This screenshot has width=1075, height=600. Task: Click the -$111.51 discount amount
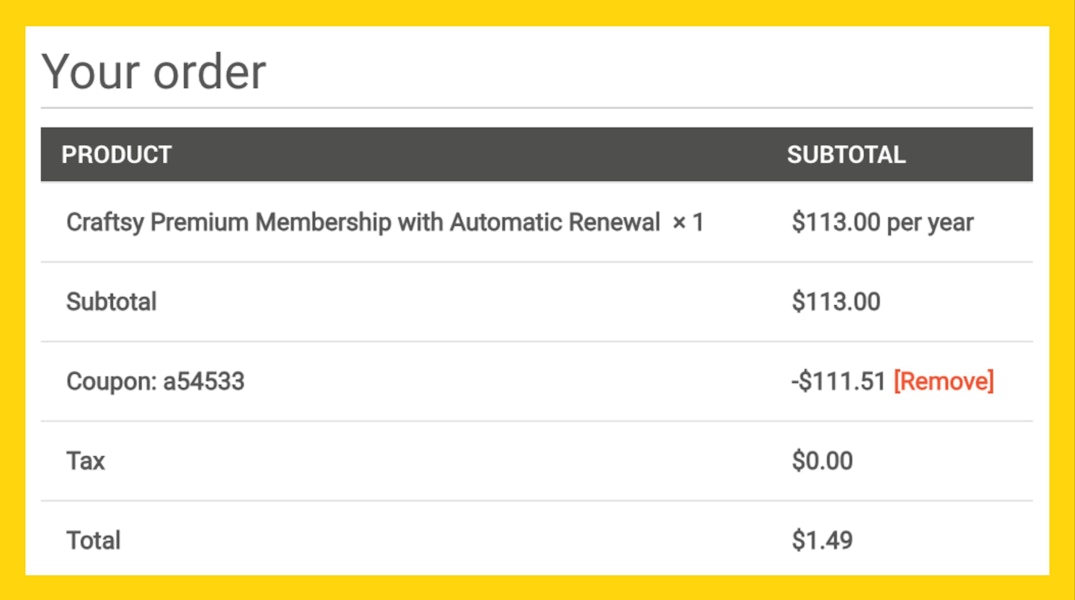point(838,381)
